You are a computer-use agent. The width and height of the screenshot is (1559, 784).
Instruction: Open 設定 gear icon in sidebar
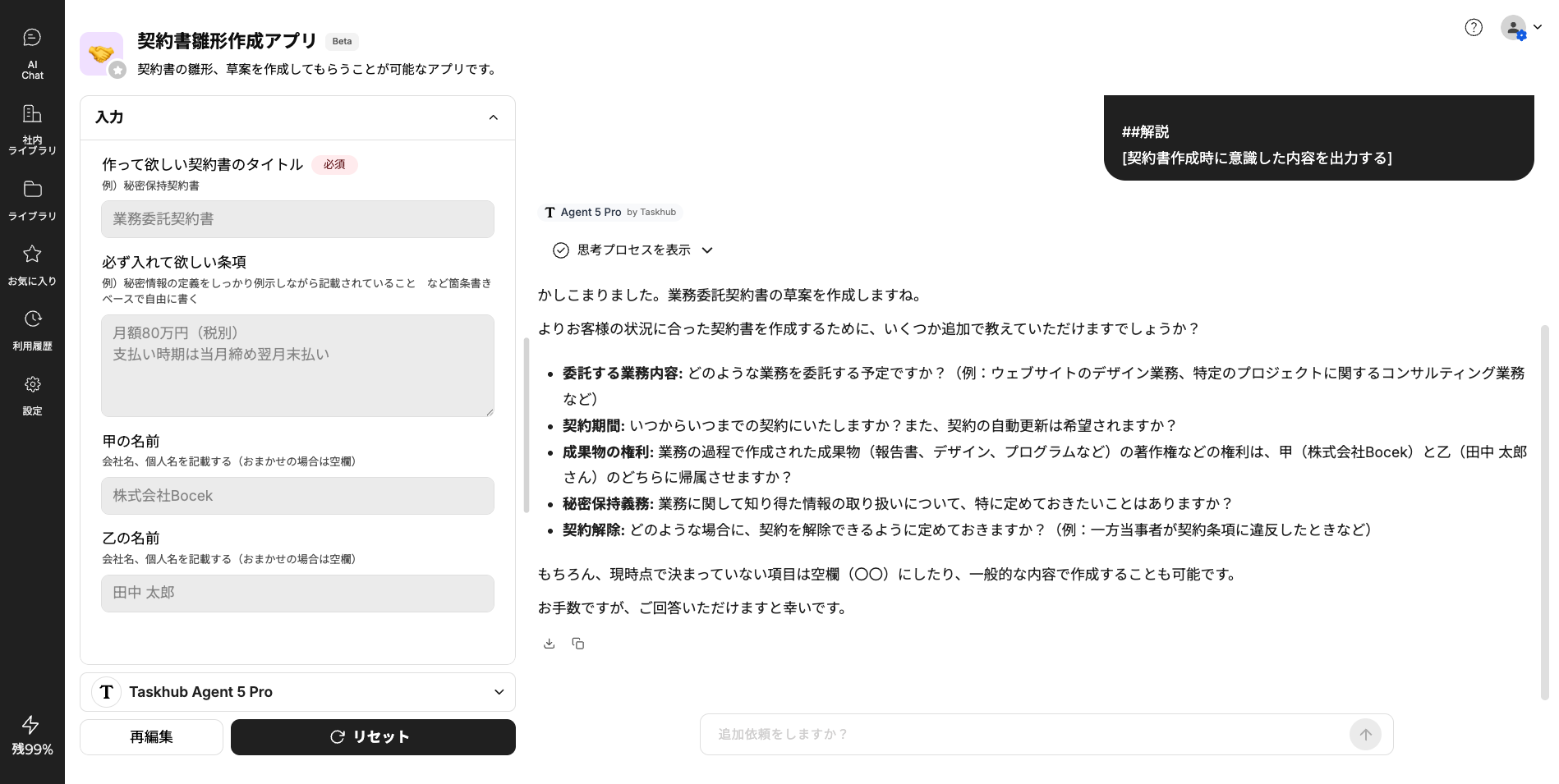pyautogui.click(x=32, y=395)
